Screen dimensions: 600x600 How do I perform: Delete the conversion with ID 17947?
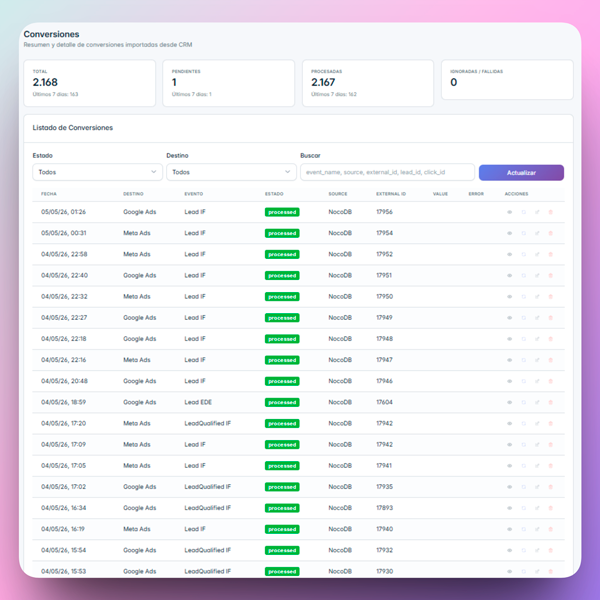tap(551, 360)
